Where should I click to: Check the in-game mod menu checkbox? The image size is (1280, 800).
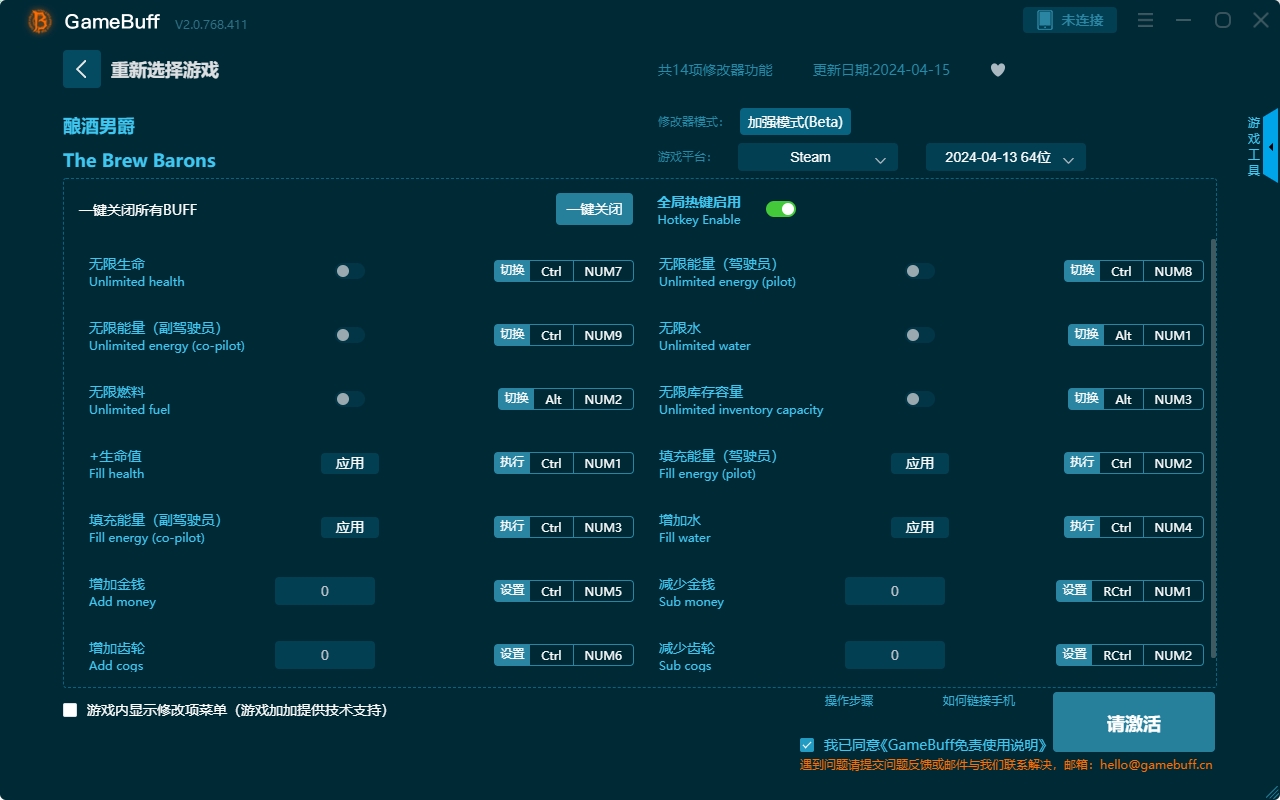(x=70, y=710)
